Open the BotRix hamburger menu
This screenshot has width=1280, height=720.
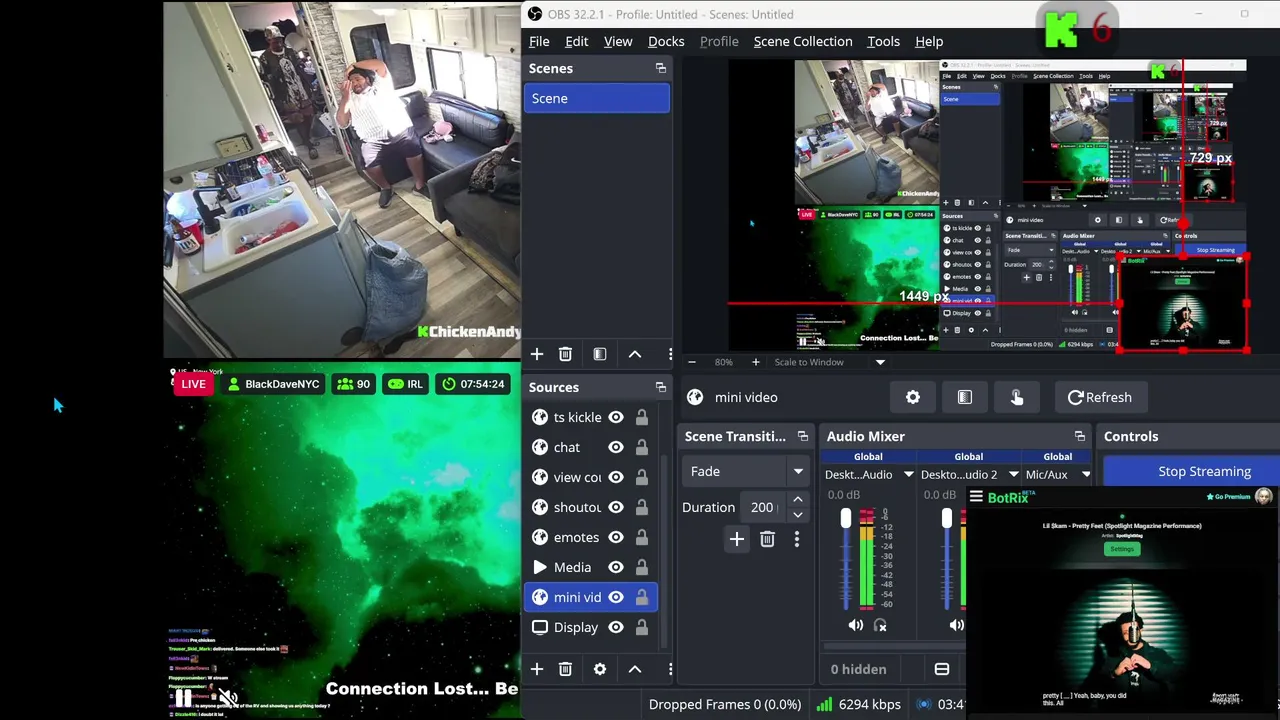point(976,497)
